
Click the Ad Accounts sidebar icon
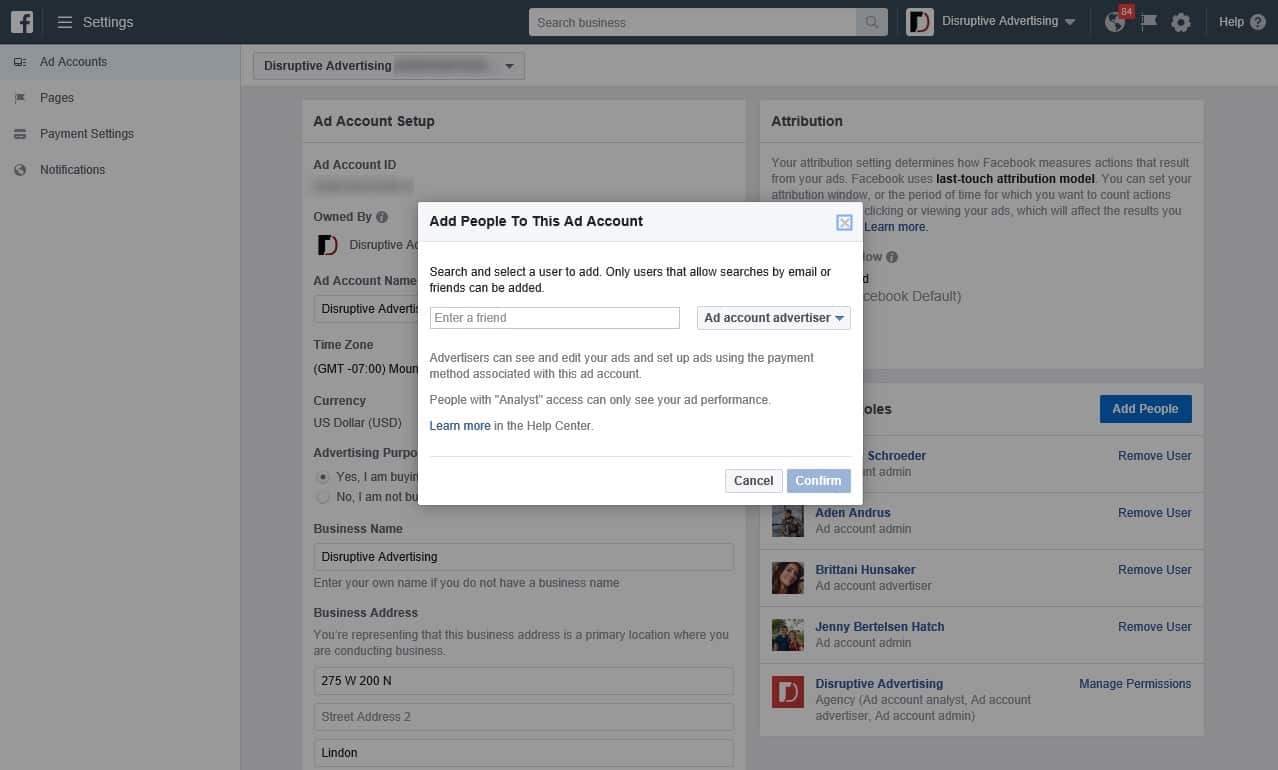point(20,62)
